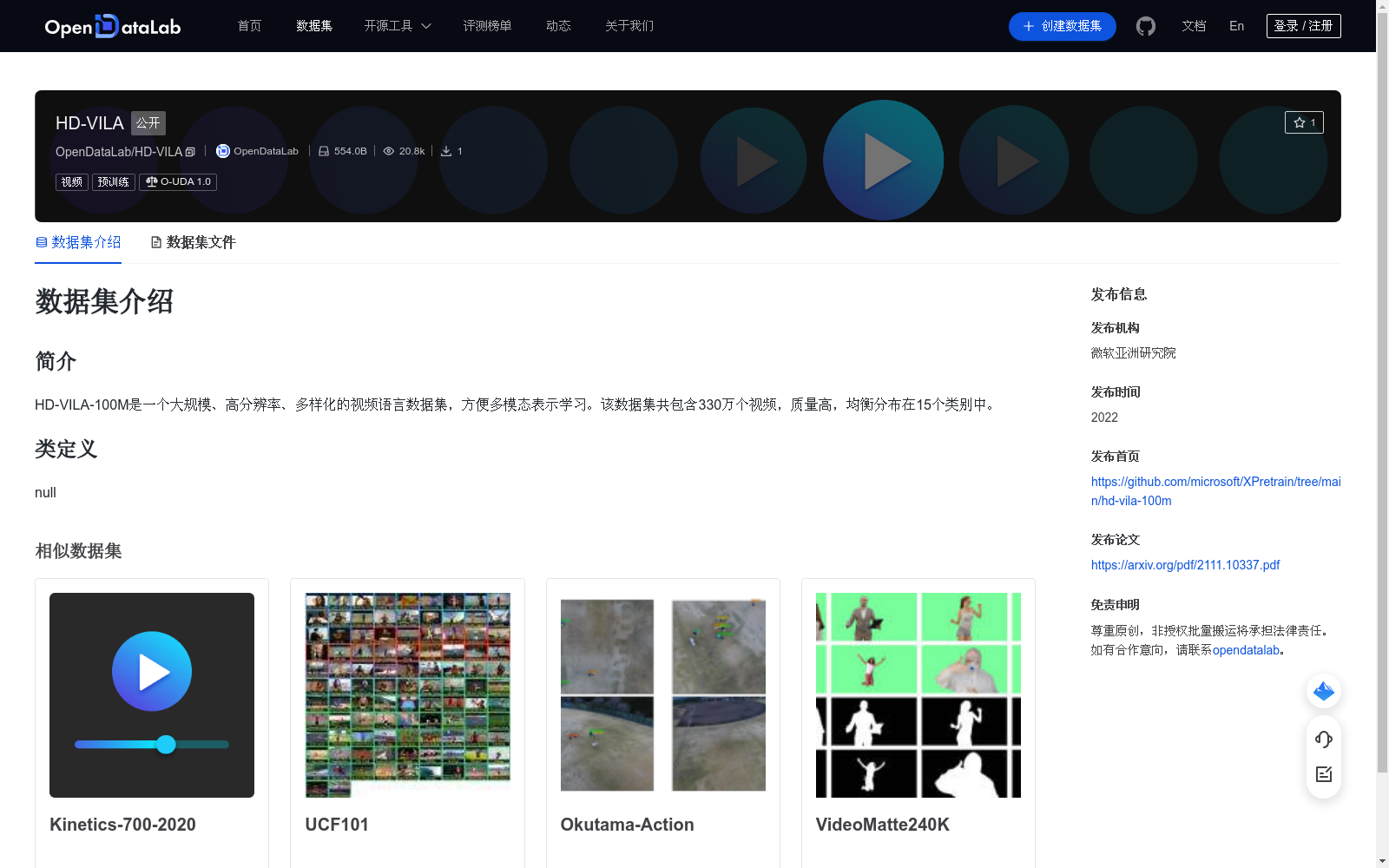
Task: Open the 评测榜单 menu item
Action: (487, 26)
